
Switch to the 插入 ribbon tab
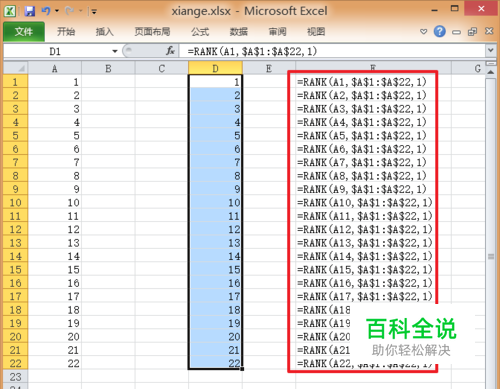click(x=105, y=32)
